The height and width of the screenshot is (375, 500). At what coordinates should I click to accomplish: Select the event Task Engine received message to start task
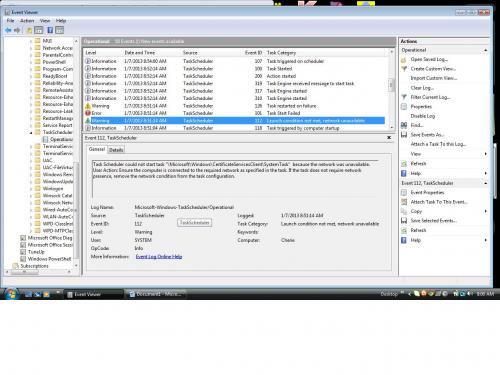[235, 83]
